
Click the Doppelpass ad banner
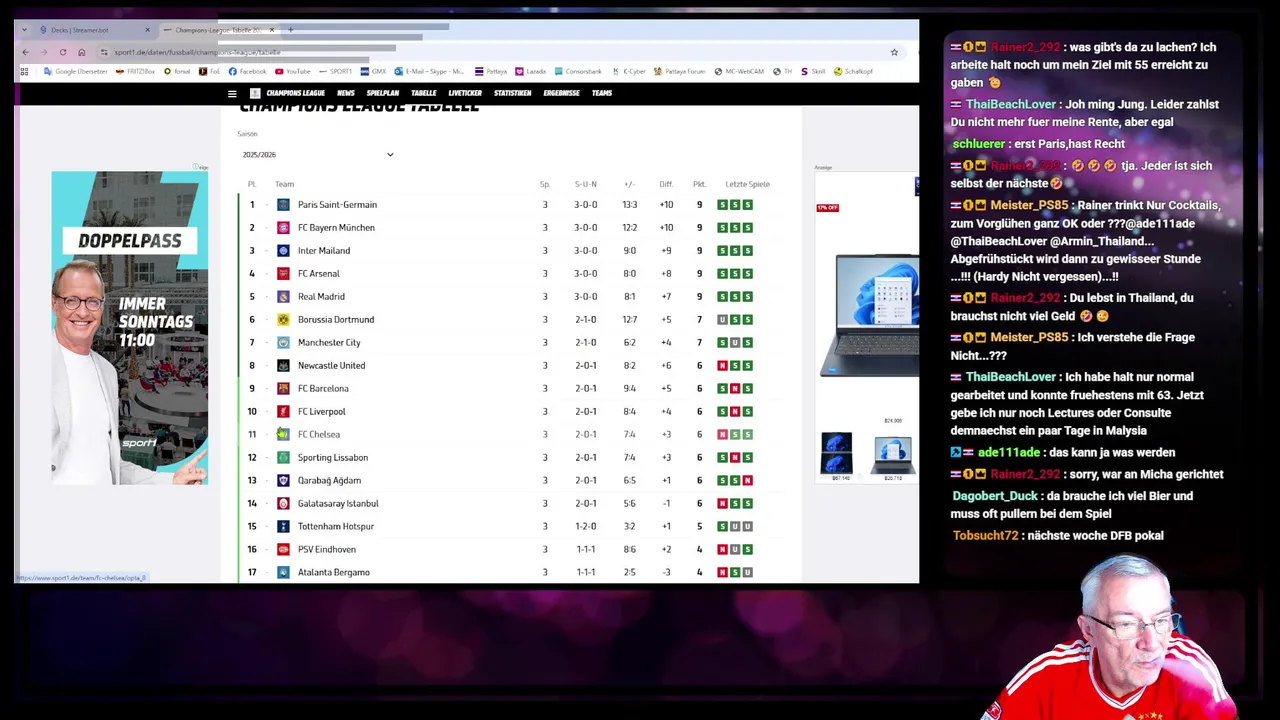pyautogui.click(x=130, y=328)
